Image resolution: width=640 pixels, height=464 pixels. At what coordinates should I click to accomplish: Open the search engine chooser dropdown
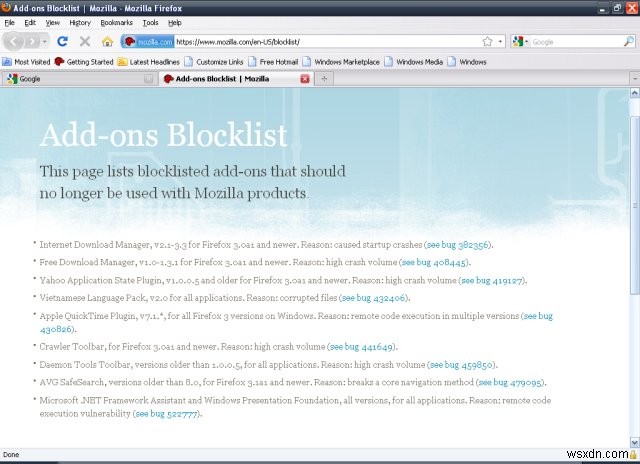point(520,42)
